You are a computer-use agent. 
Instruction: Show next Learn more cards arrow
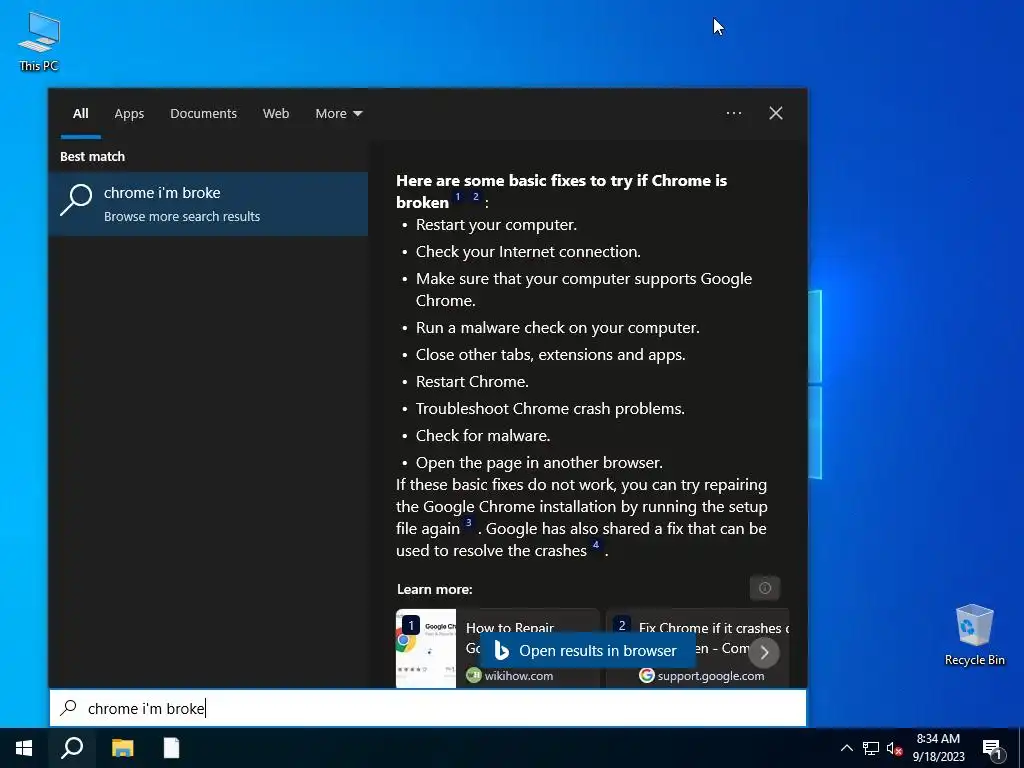pyautogui.click(x=764, y=652)
